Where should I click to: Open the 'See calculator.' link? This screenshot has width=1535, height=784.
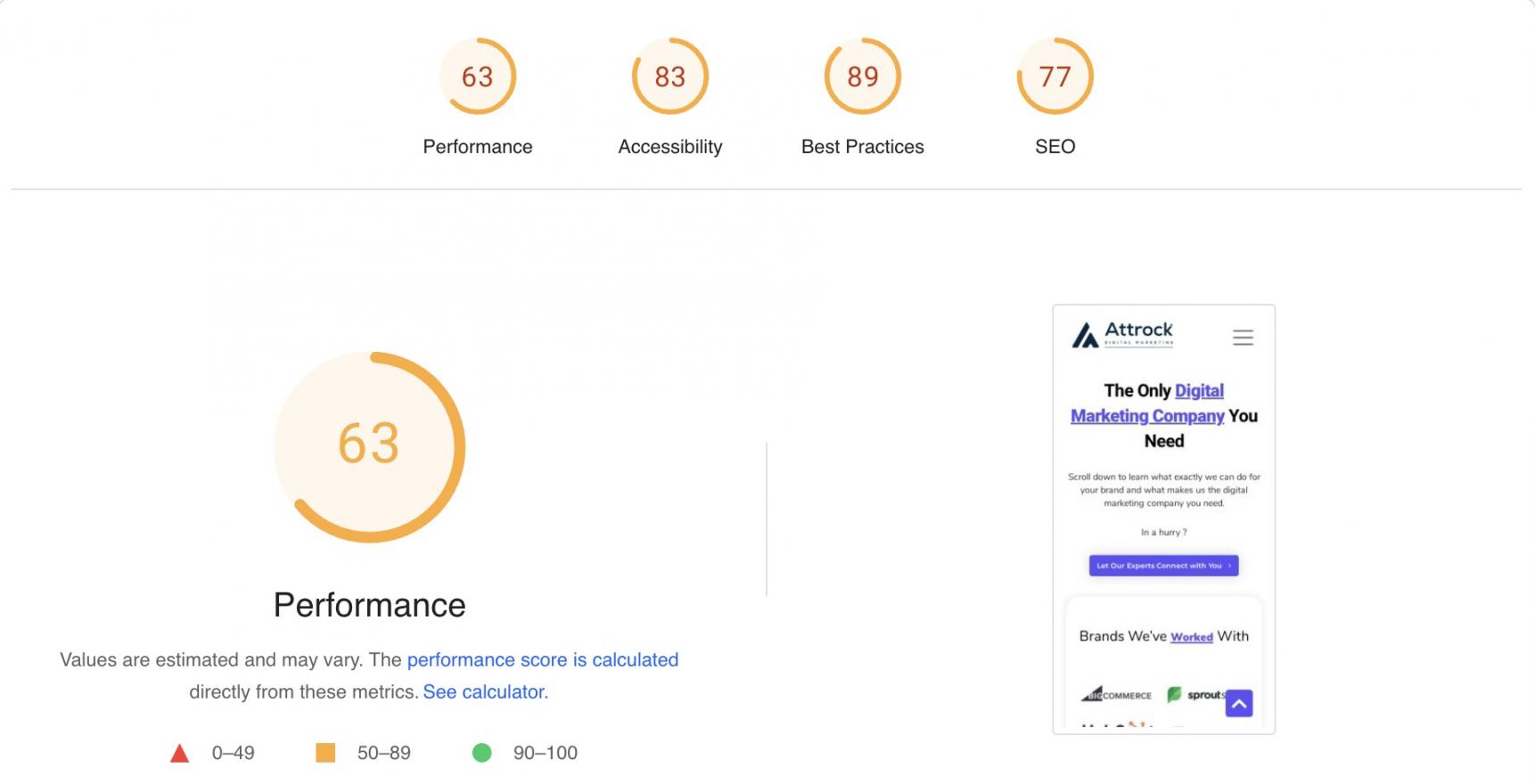click(x=485, y=692)
